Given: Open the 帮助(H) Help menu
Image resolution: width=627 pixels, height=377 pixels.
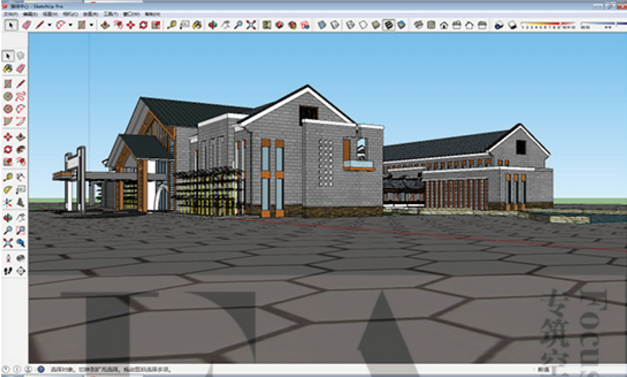Looking at the screenshot, I should 152,14.
